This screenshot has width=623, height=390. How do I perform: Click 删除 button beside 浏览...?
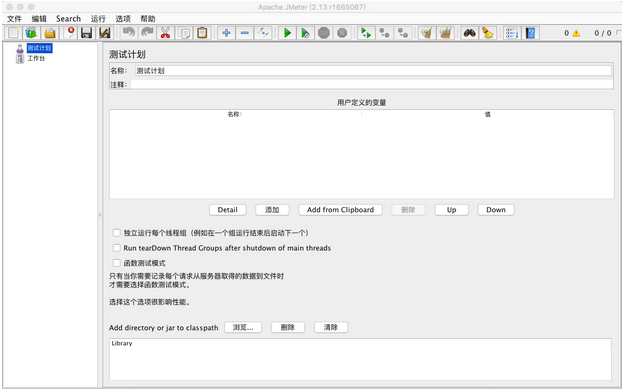tap(288, 327)
